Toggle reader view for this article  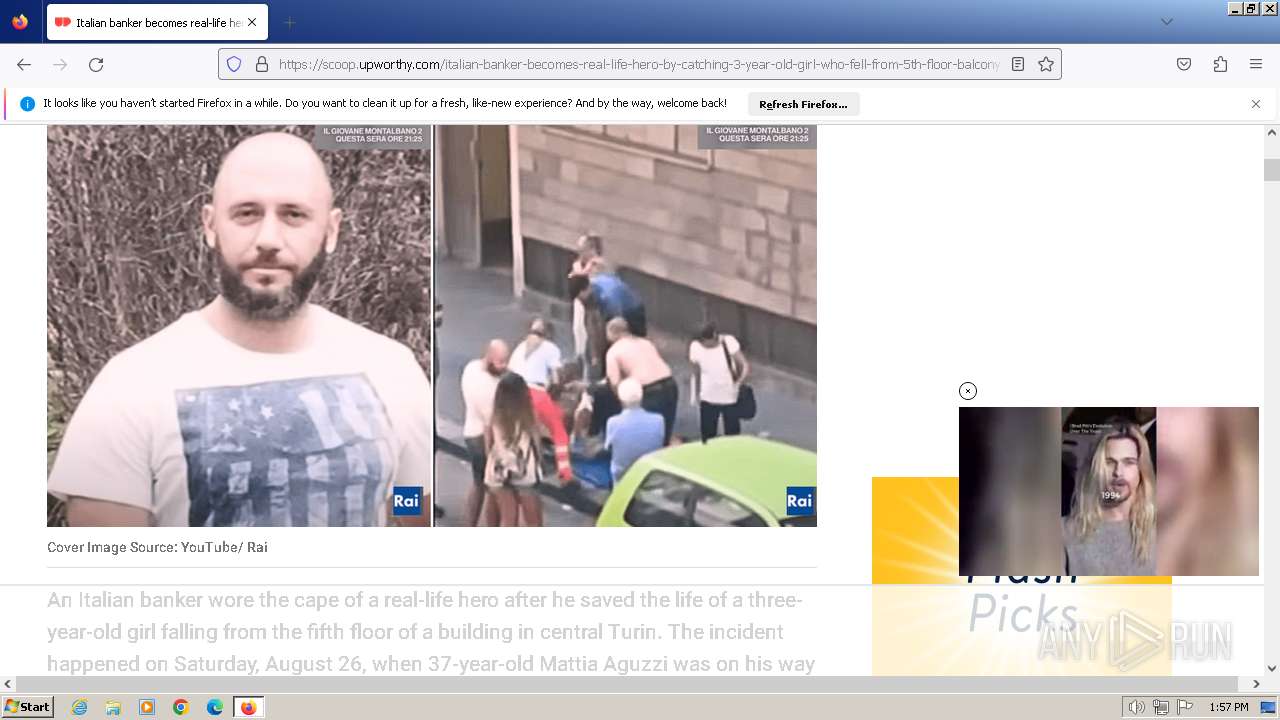pyautogui.click(x=1018, y=64)
